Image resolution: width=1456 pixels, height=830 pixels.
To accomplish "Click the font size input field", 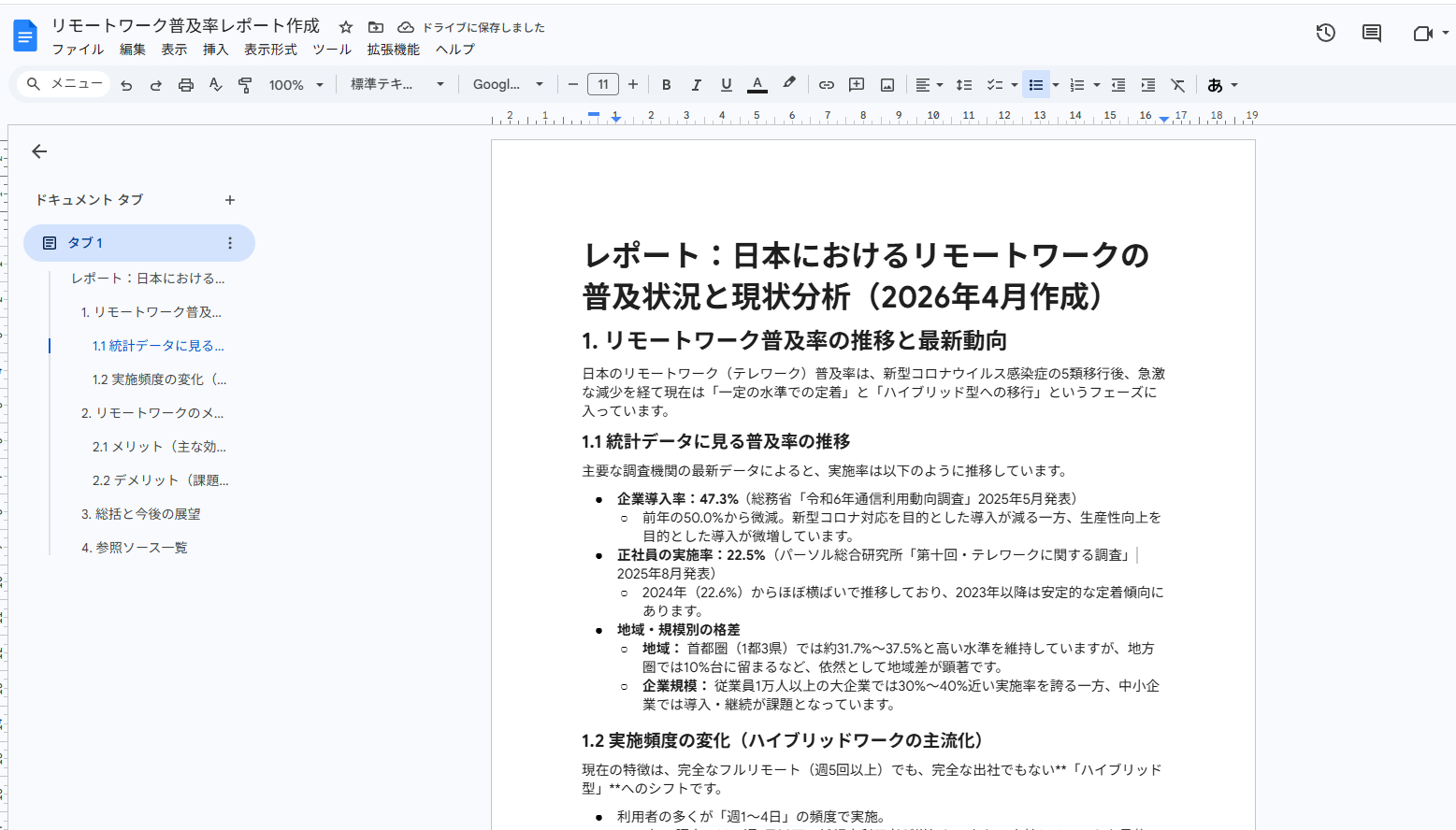I will [x=603, y=85].
